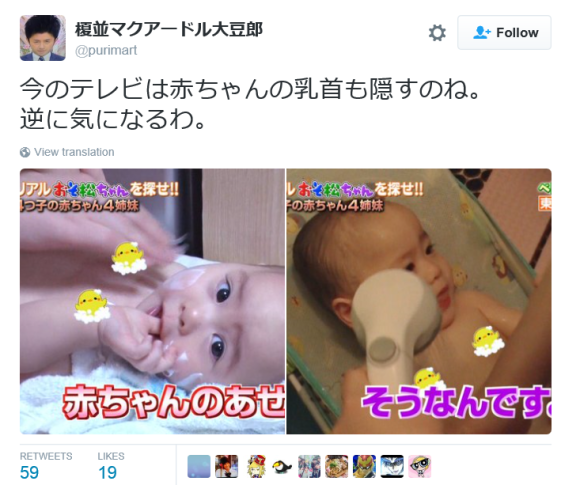Open the third avatar with red-hatted character
Screen dimensions: 580x485
(254, 466)
